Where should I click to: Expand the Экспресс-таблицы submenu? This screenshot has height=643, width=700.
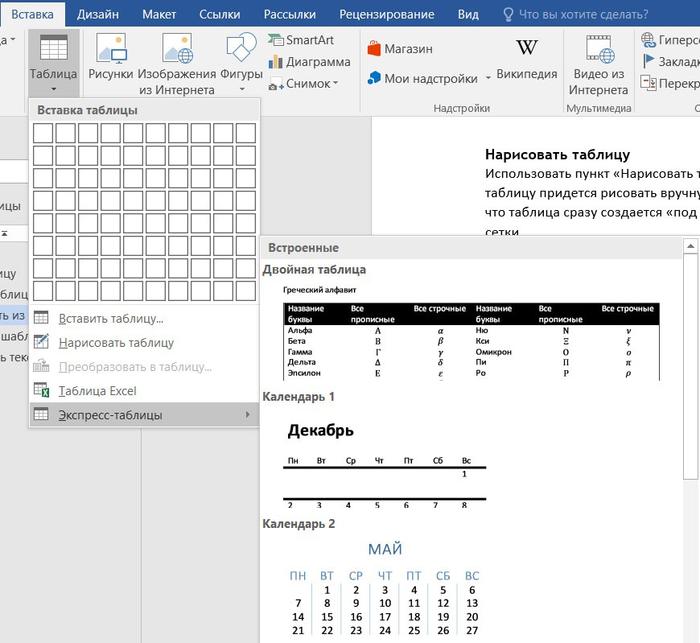pyautogui.click(x=143, y=414)
